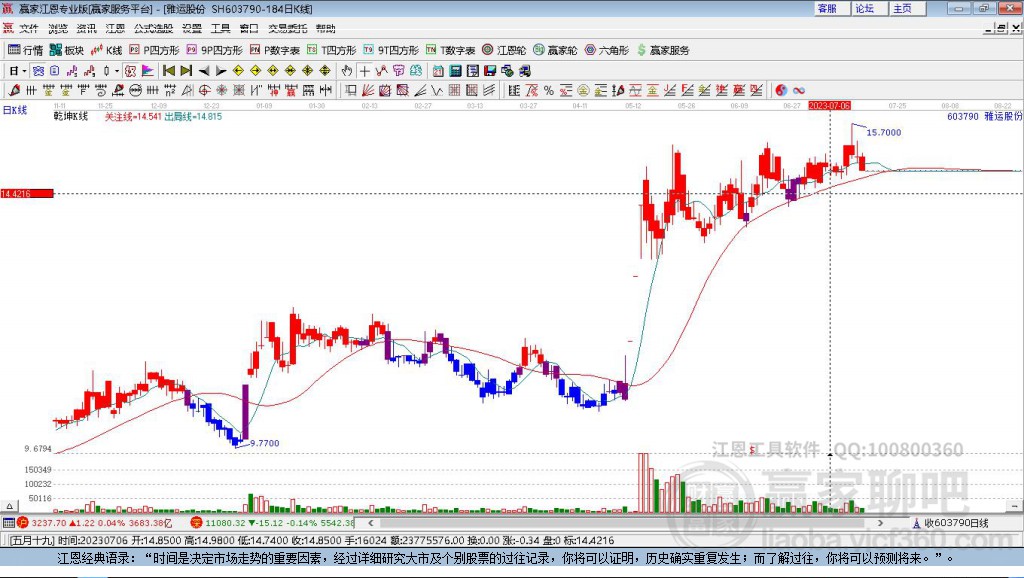This screenshot has height=578, width=1024.
Task: Open the calculator tool icon
Action: pos(456,71)
